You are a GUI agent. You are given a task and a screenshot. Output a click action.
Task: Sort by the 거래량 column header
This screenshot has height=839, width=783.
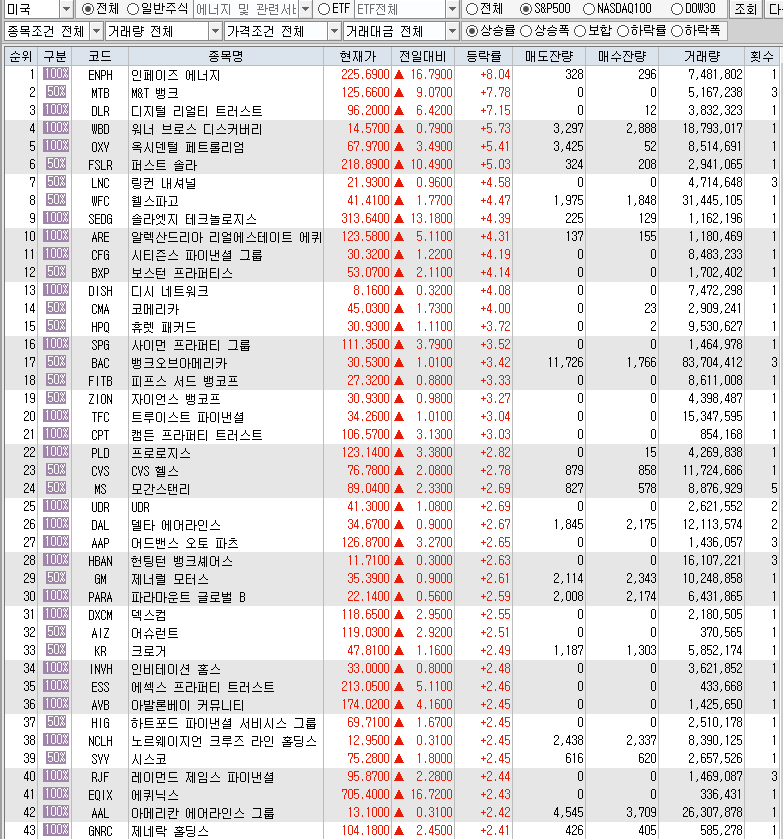tap(702, 56)
